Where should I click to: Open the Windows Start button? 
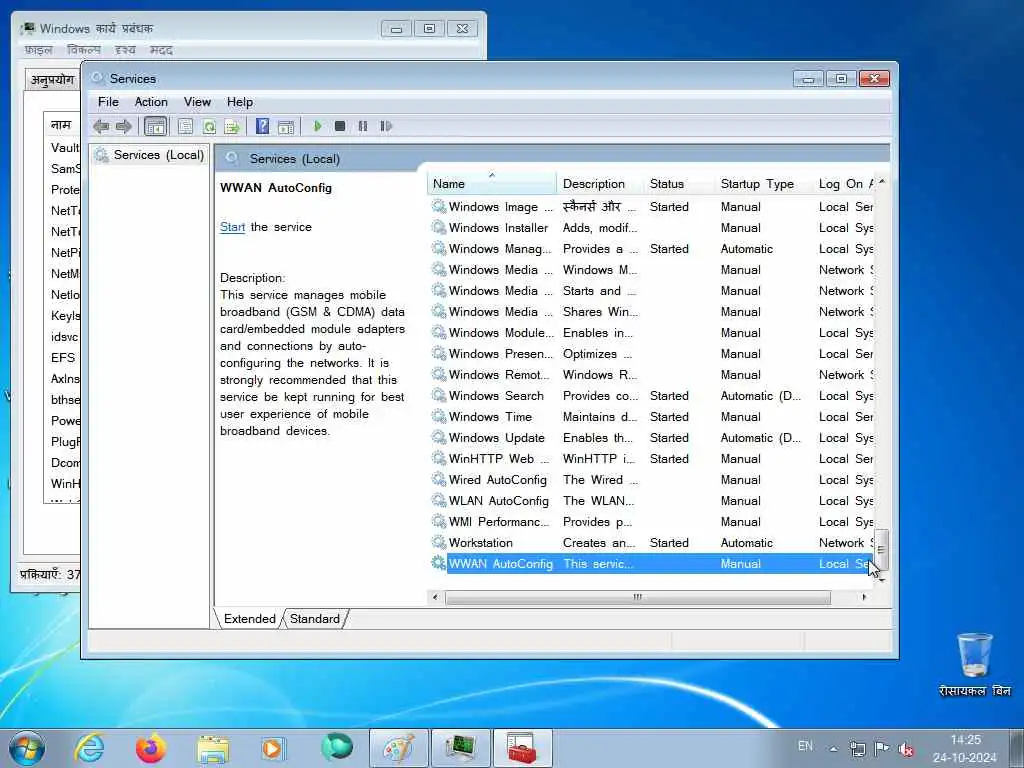point(27,748)
